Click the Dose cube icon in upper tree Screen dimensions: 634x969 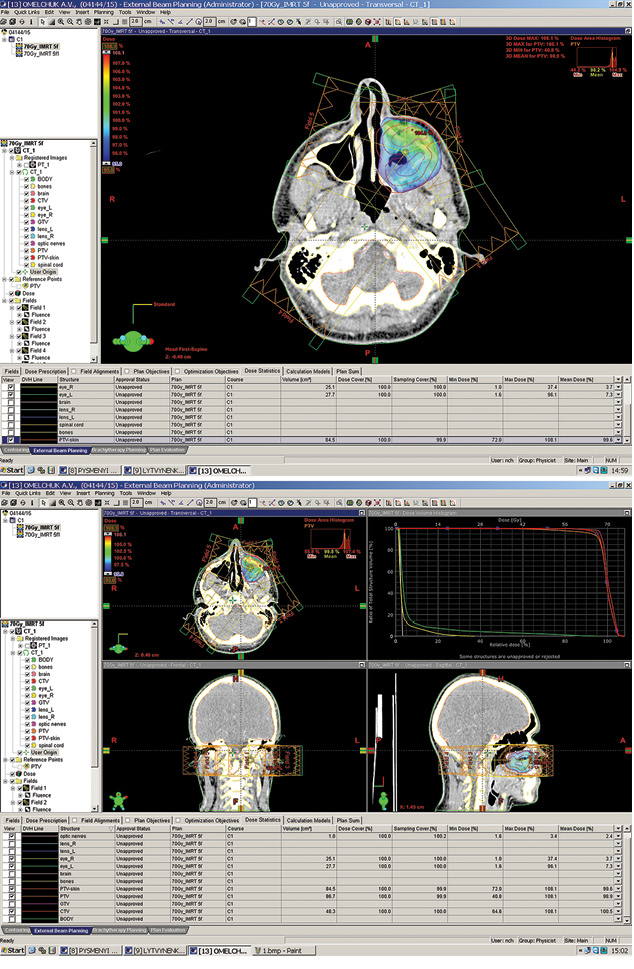[18, 294]
